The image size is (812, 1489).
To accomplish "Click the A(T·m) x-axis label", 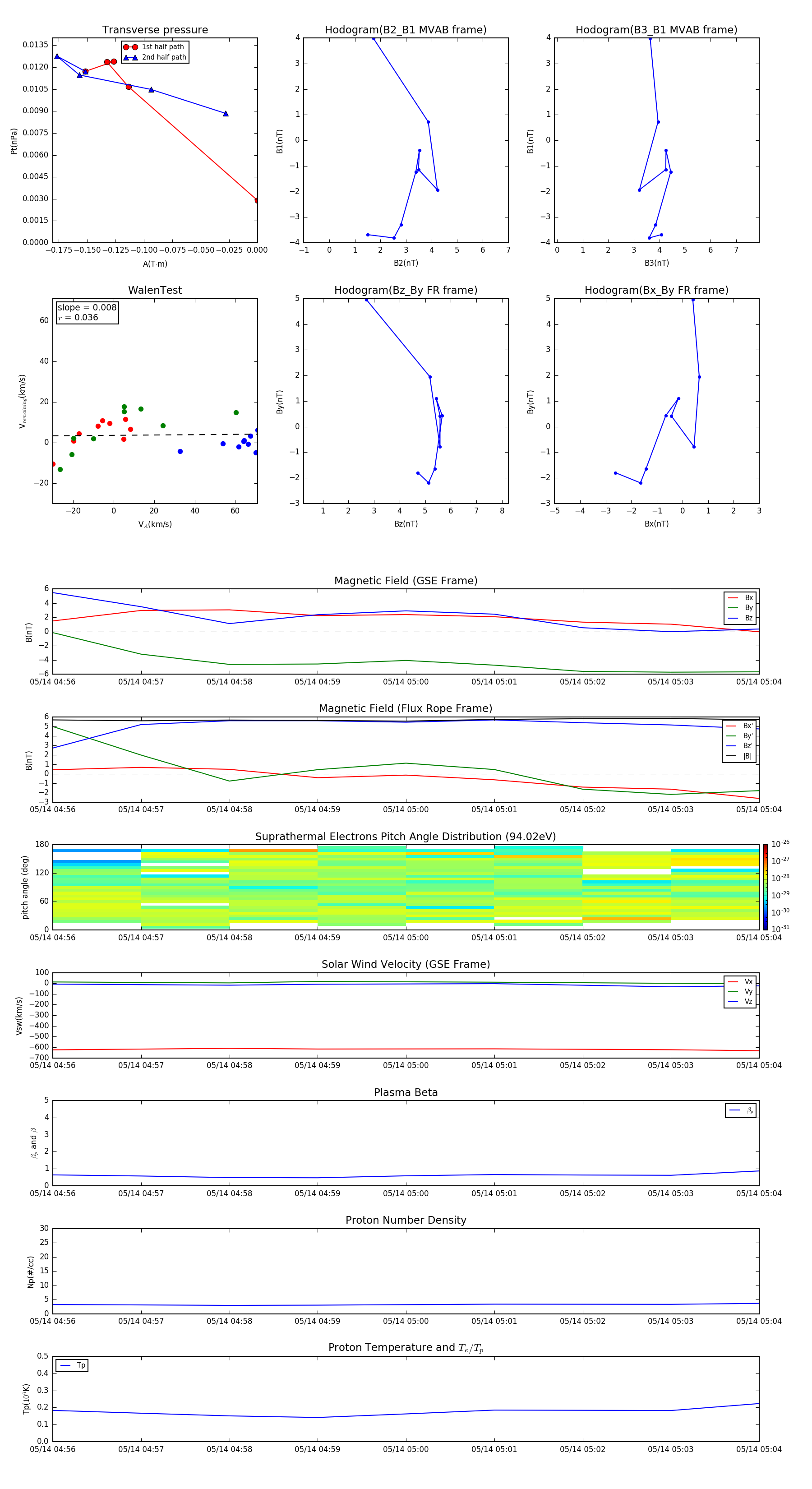I will coord(155,264).
